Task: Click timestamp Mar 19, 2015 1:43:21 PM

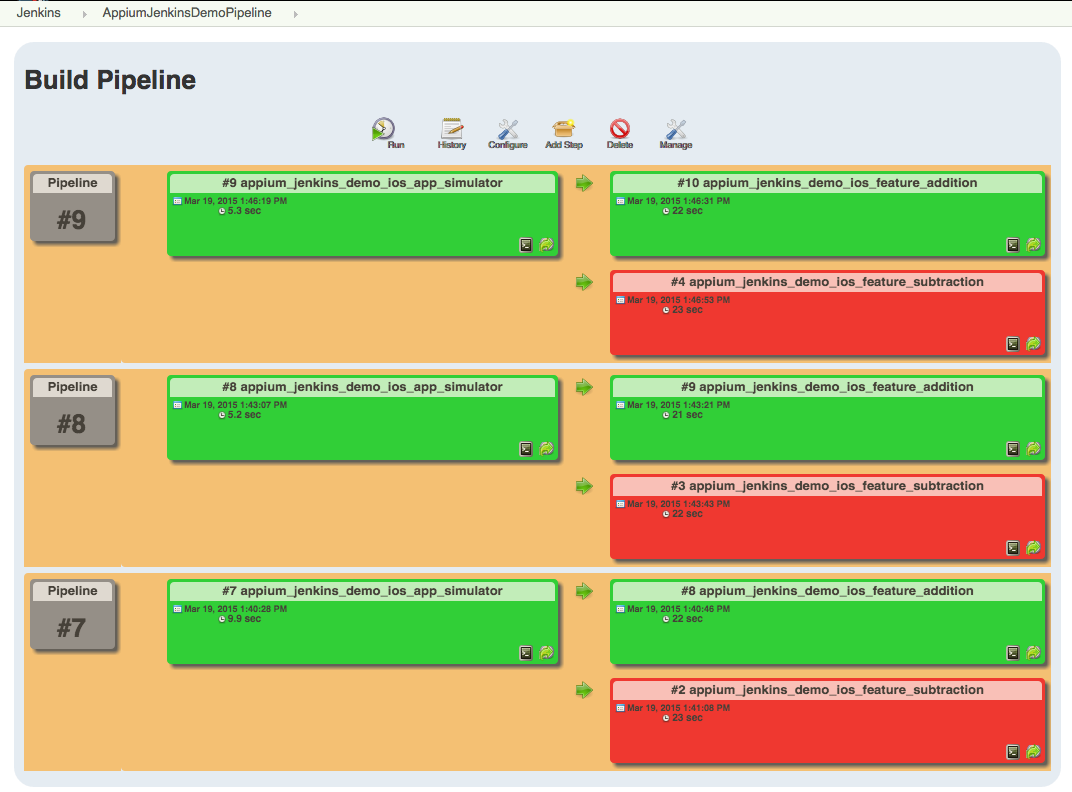Action: tap(678, 405)
